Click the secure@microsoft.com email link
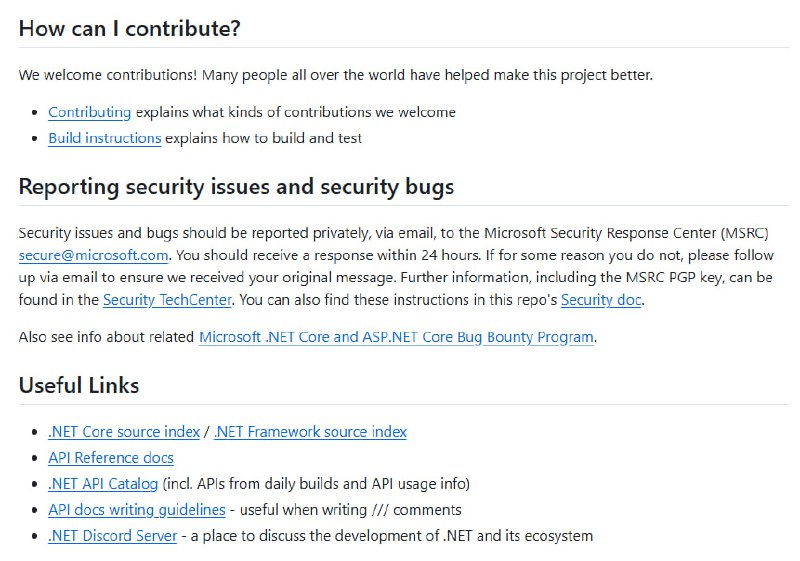800x561 pixels. pos(93,255)
